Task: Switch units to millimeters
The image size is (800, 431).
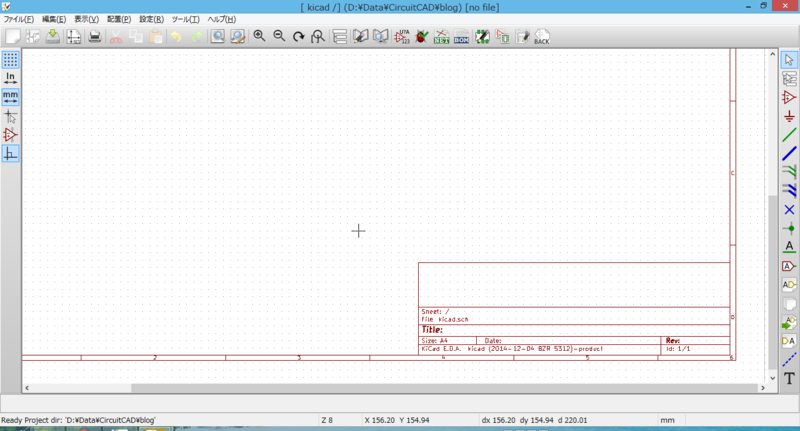Action: [x=10, y=97]
